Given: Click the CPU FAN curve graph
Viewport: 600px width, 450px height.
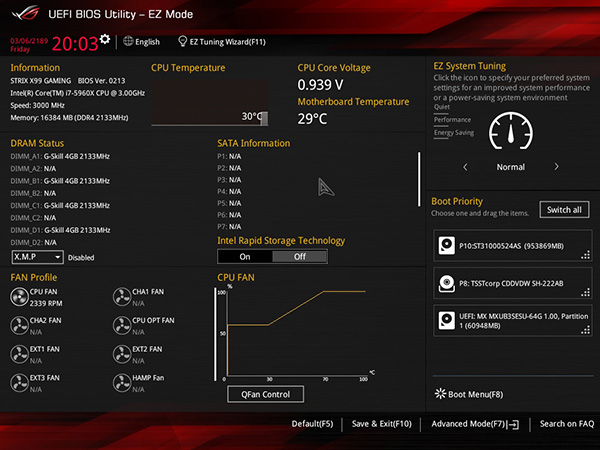Looking at the screenshot, I should tap(295, 333).
